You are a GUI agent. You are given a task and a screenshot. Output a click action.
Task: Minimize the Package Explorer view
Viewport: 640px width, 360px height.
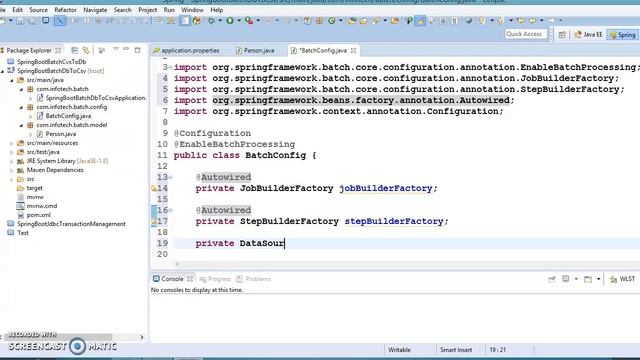coord(126,50)
